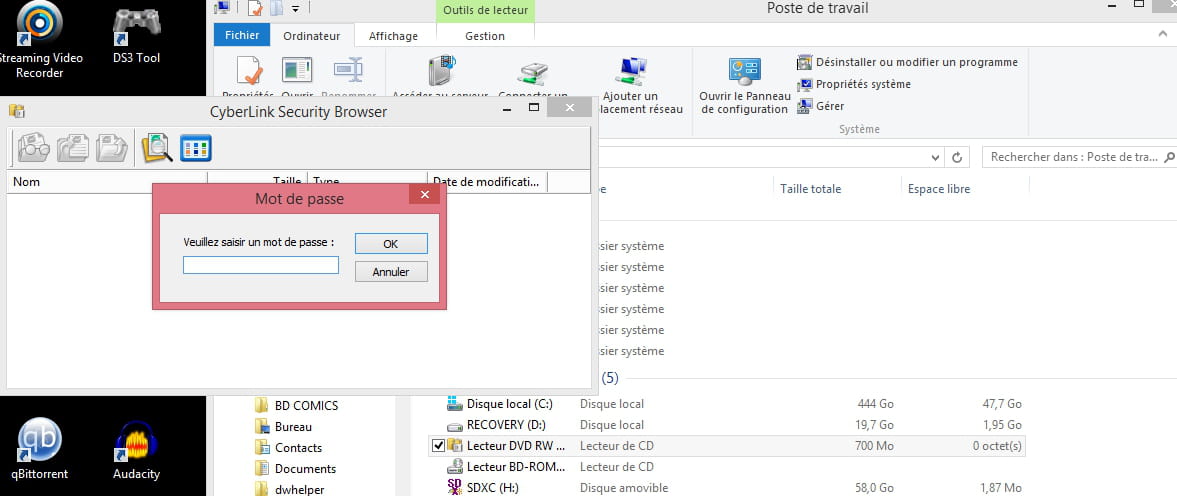Maximize the CyberLink Security Browser window
The image size is (1177, 496).
[534, 108]
